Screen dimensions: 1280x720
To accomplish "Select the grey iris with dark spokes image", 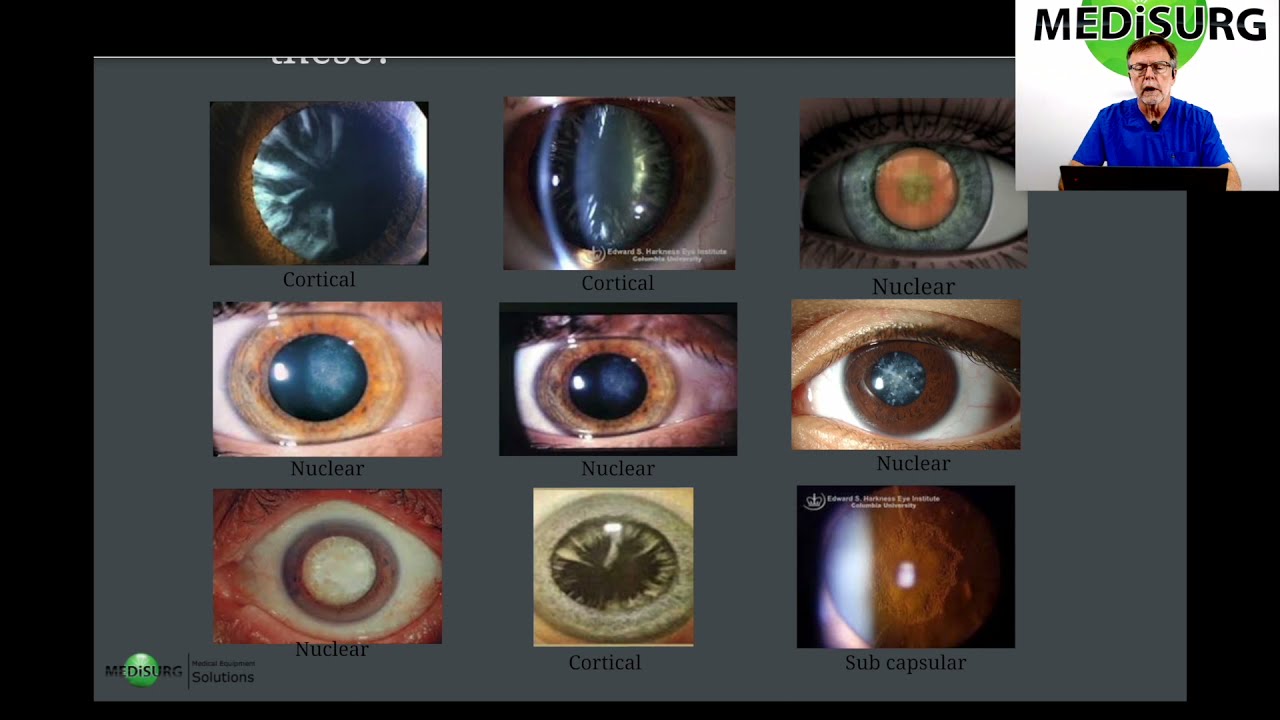I will (x=613, y=567).
